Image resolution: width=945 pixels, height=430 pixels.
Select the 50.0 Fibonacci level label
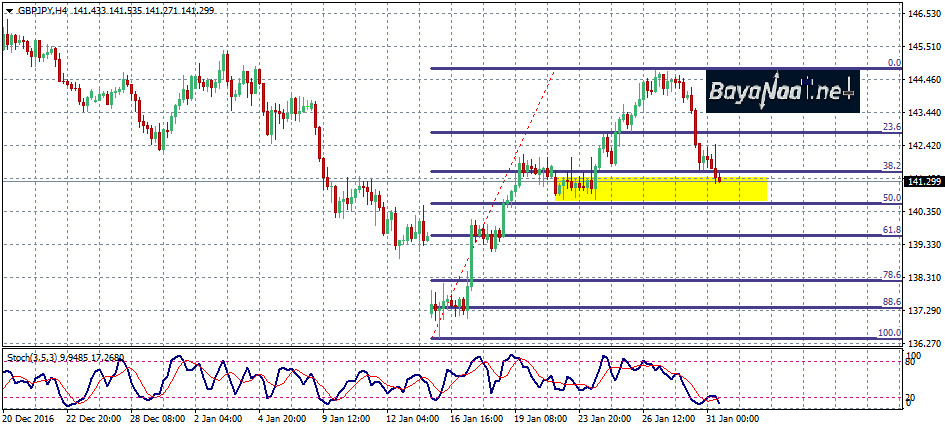(x=892, y=198)
